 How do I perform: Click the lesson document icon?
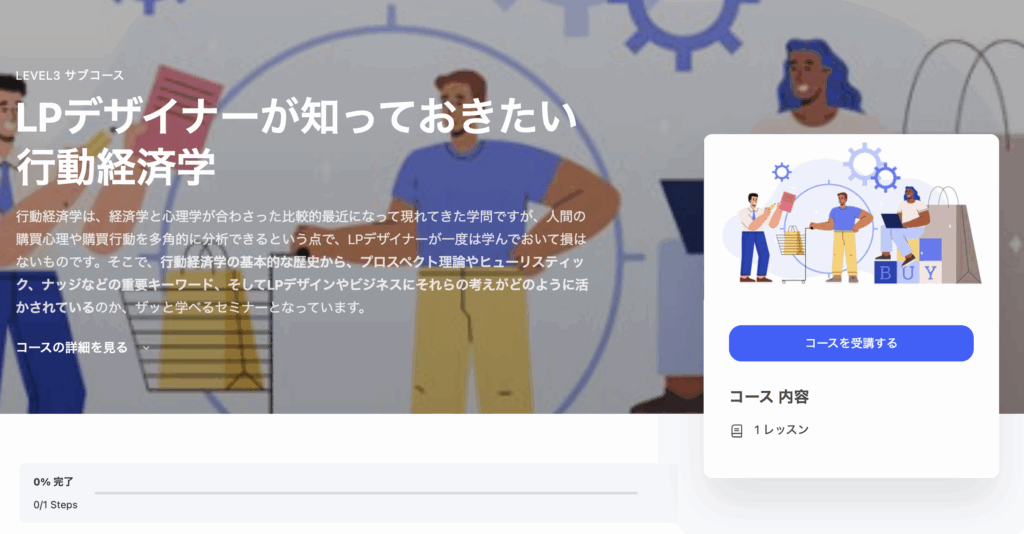coord(737,431)
